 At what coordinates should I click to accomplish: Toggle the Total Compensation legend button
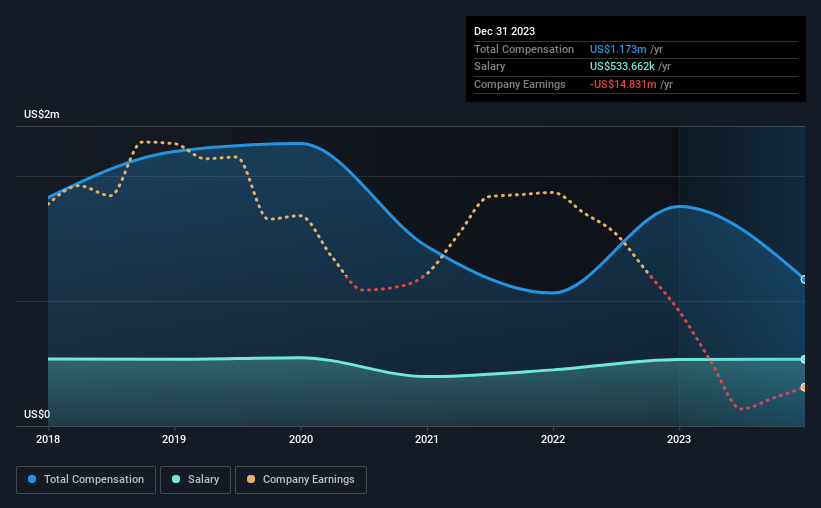(86, 480)
